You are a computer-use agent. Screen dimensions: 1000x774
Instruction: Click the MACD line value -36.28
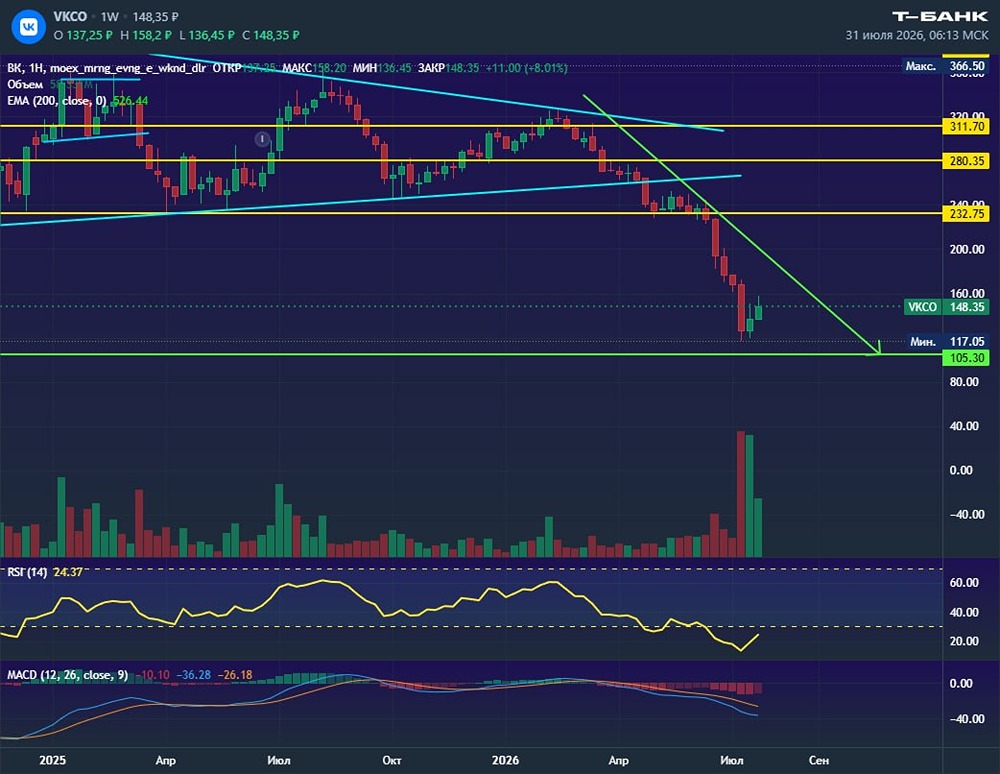click(x=193, y=675)
